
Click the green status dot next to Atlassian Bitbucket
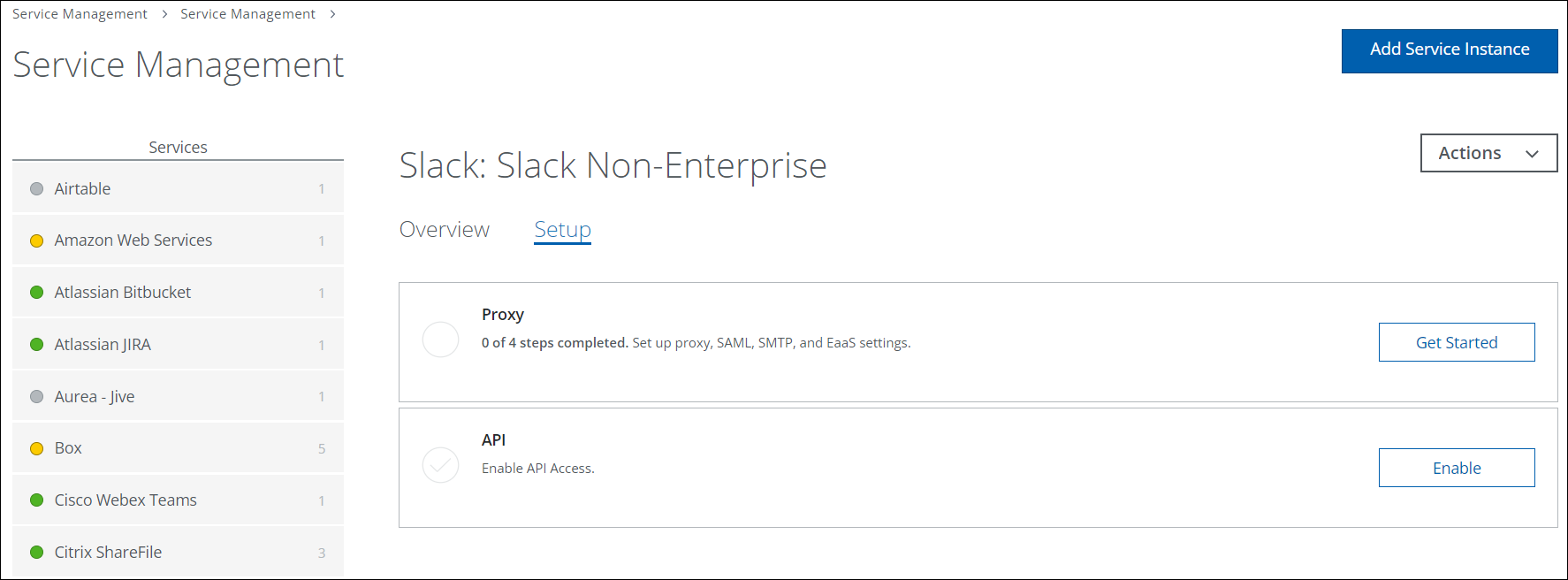tap(36, 293)
